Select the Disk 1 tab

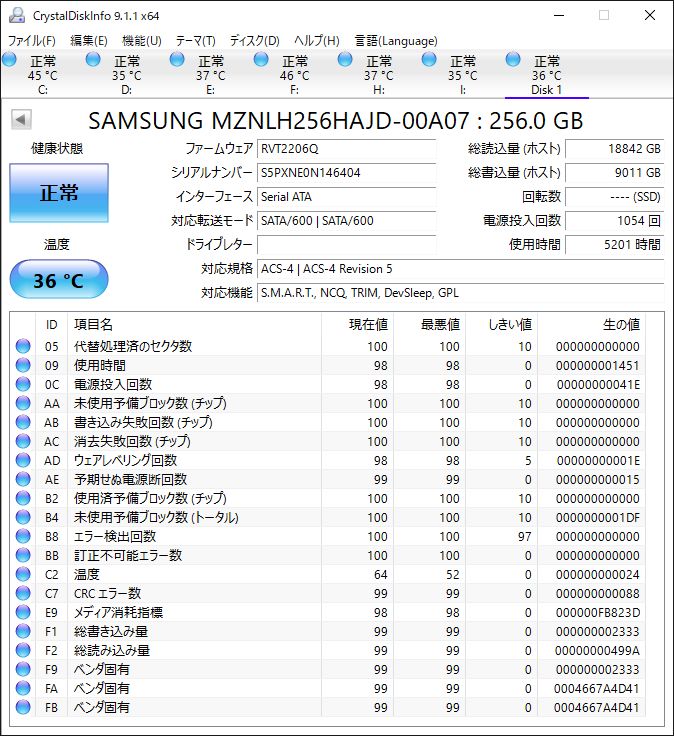547,75
